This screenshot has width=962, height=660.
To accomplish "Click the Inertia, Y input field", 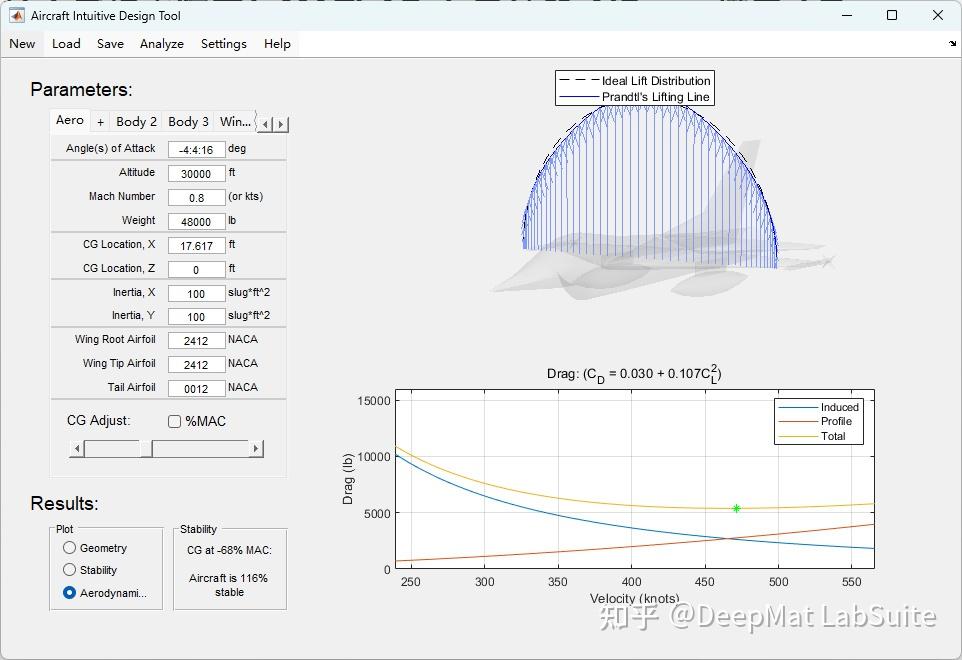I will 196,317.
